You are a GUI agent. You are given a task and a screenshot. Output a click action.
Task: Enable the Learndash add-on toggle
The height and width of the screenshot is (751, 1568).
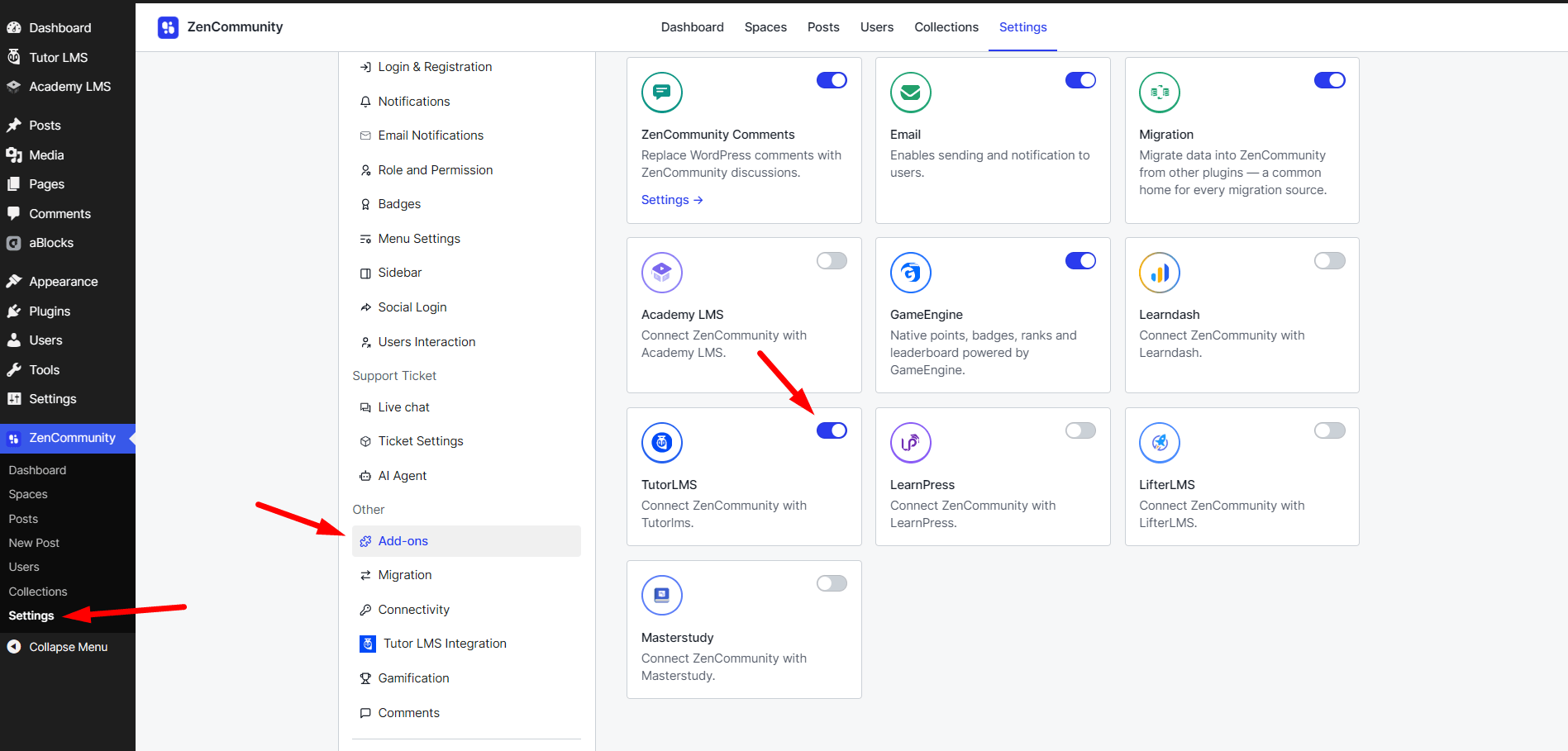[x=1330, y=261]
